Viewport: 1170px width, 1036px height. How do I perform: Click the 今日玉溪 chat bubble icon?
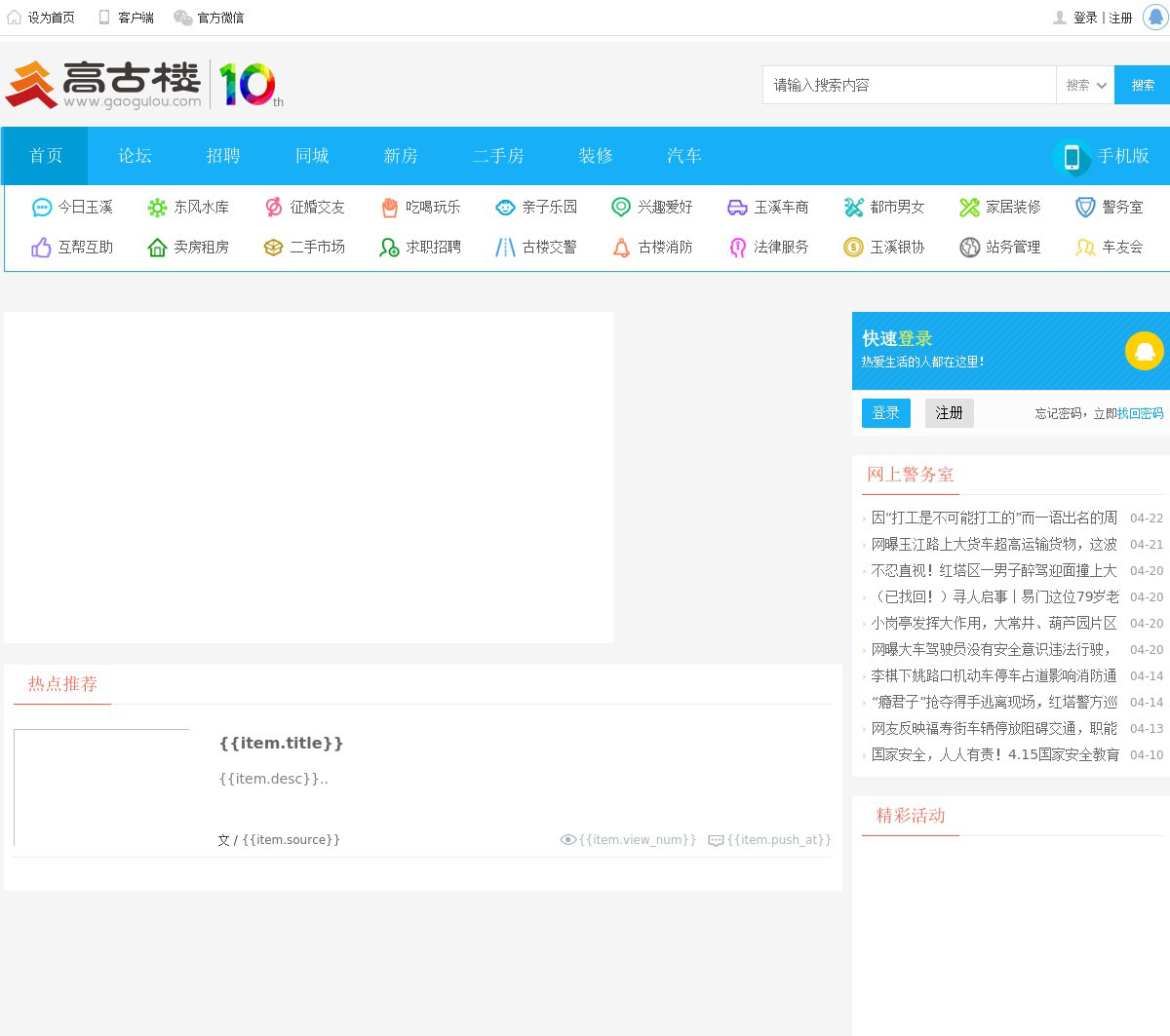coord(42,208)
